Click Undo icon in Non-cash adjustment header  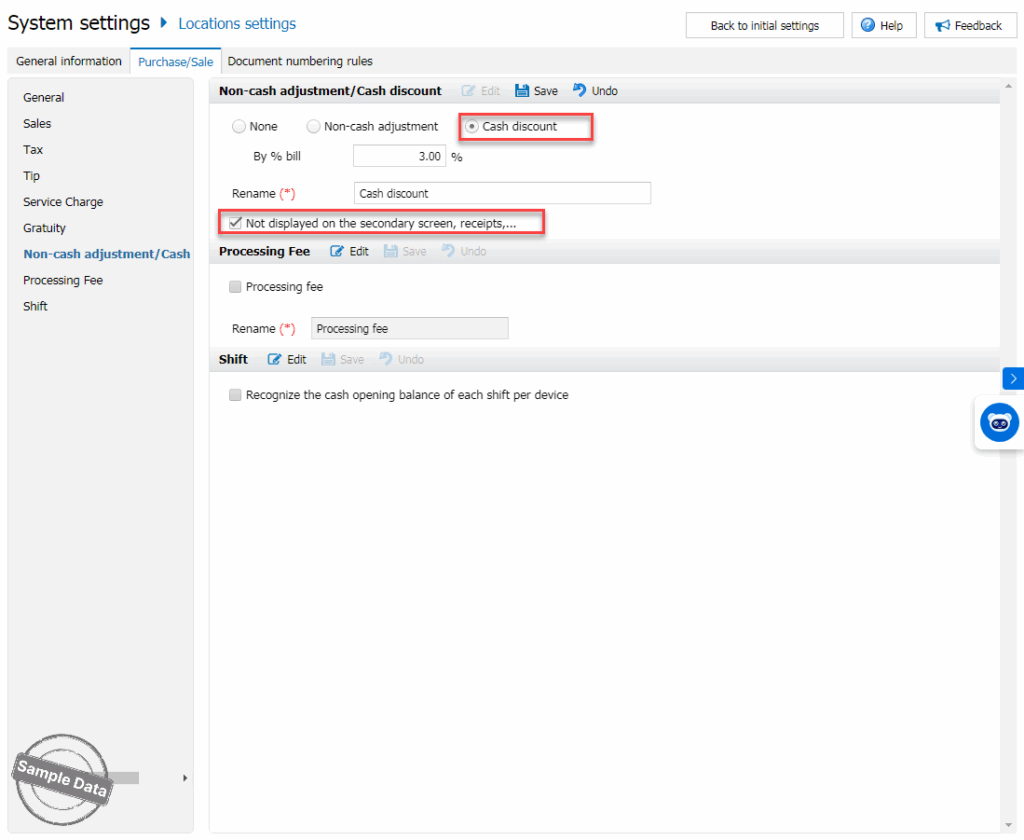579,91
